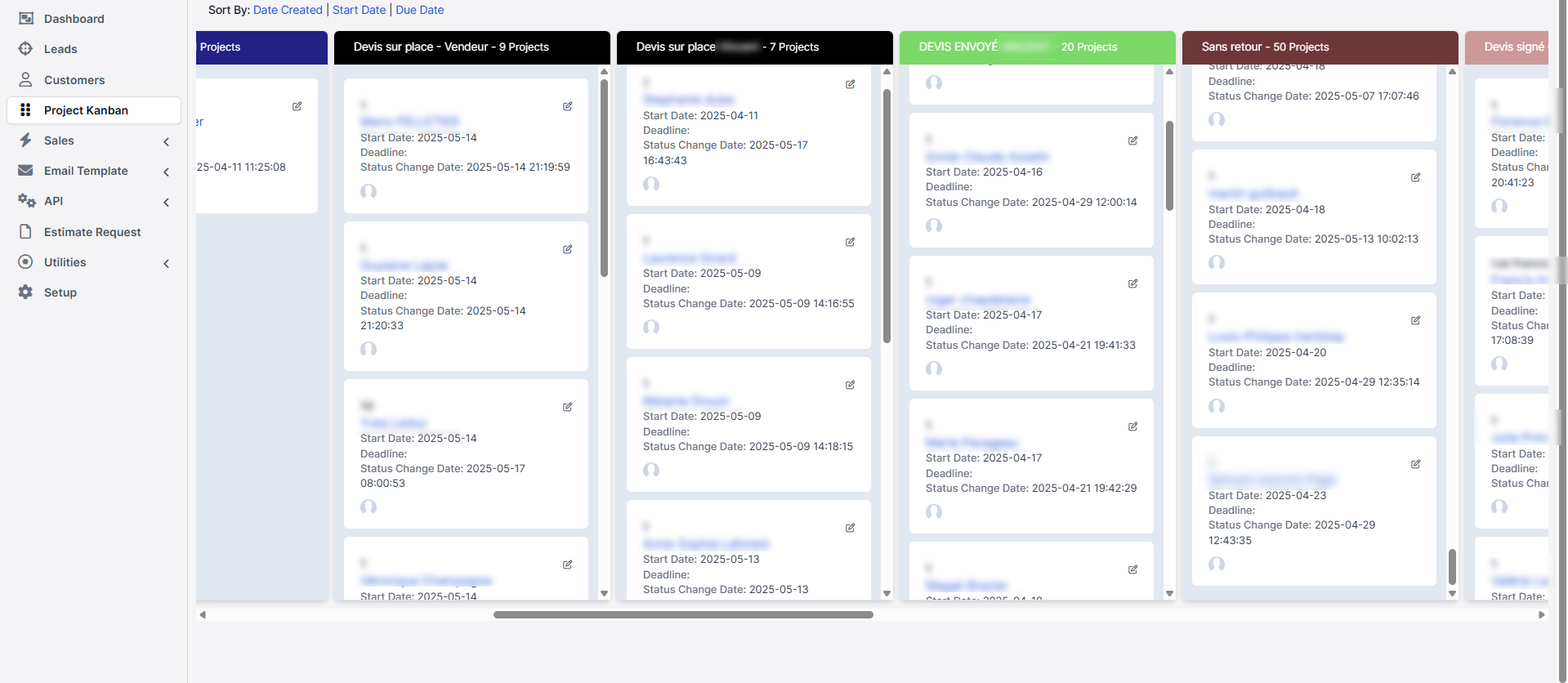Click the Utilities circle icon

coord(26,261)
